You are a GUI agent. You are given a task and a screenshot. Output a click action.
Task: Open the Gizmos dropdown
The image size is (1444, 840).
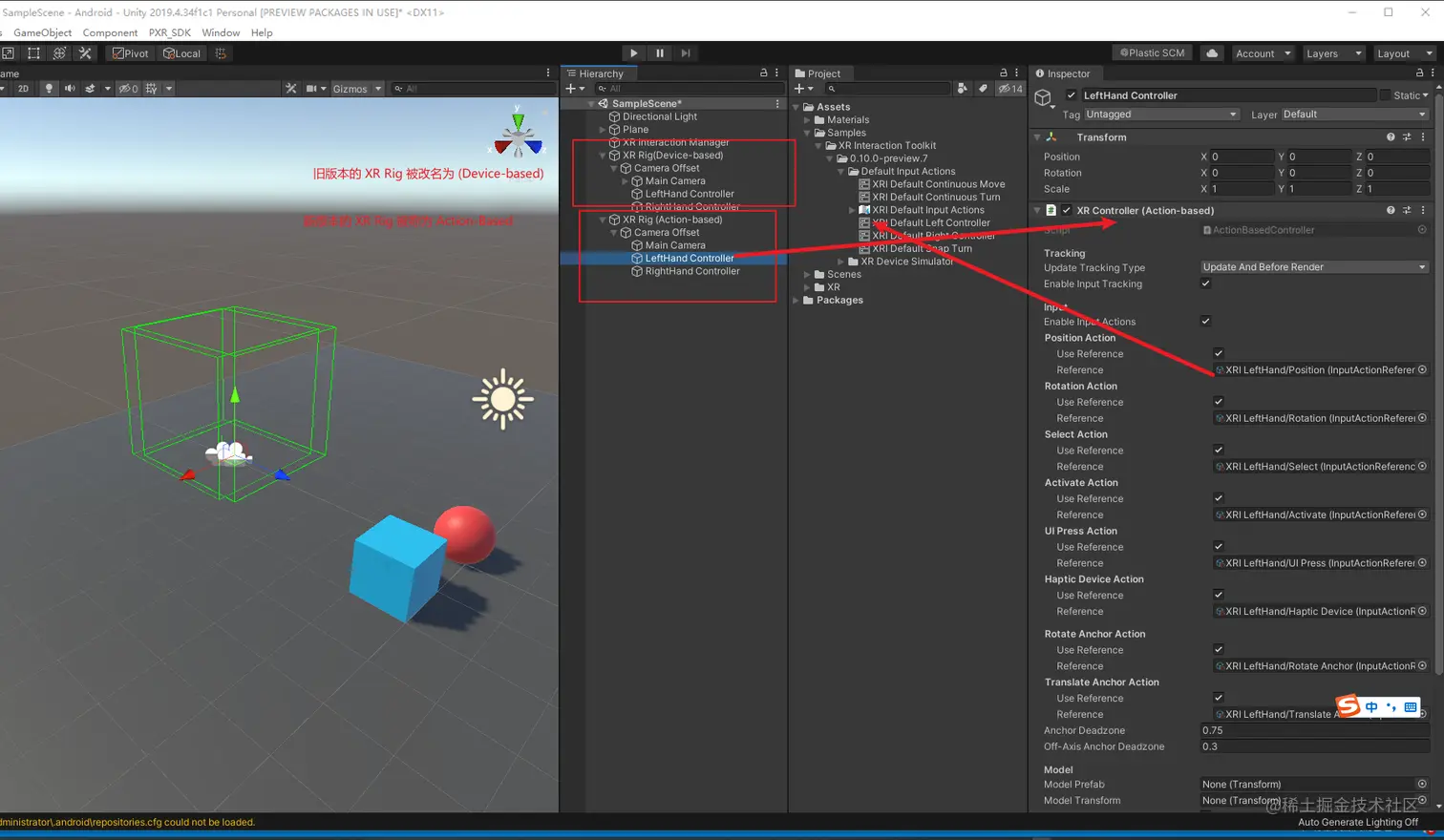pos(356,89)
